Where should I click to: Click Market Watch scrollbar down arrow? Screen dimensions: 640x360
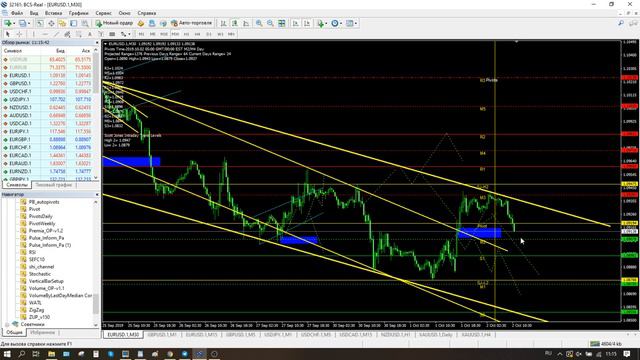(x=96, y=178)
